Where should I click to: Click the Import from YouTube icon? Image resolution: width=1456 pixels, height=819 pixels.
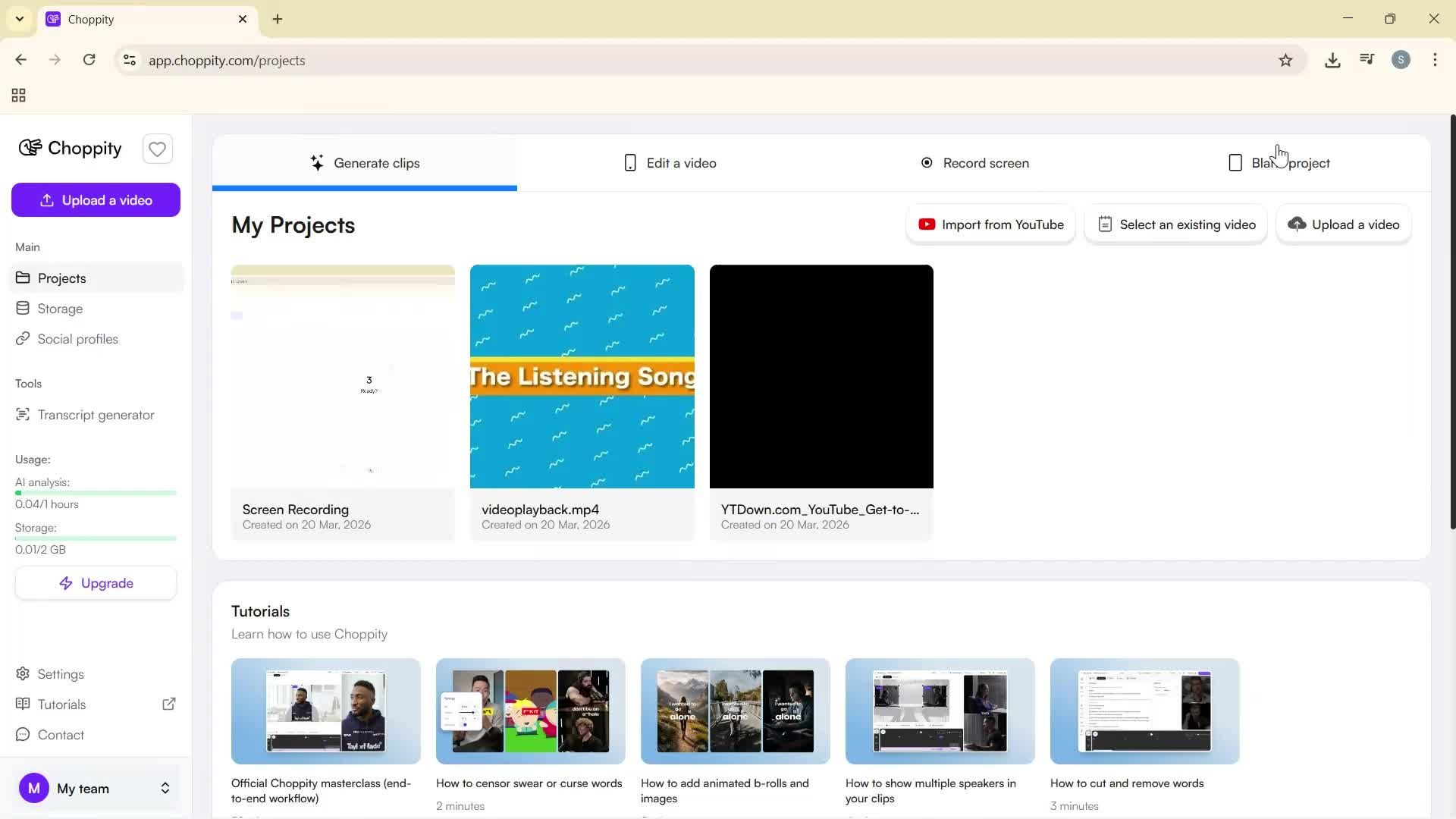pos(927,224)
